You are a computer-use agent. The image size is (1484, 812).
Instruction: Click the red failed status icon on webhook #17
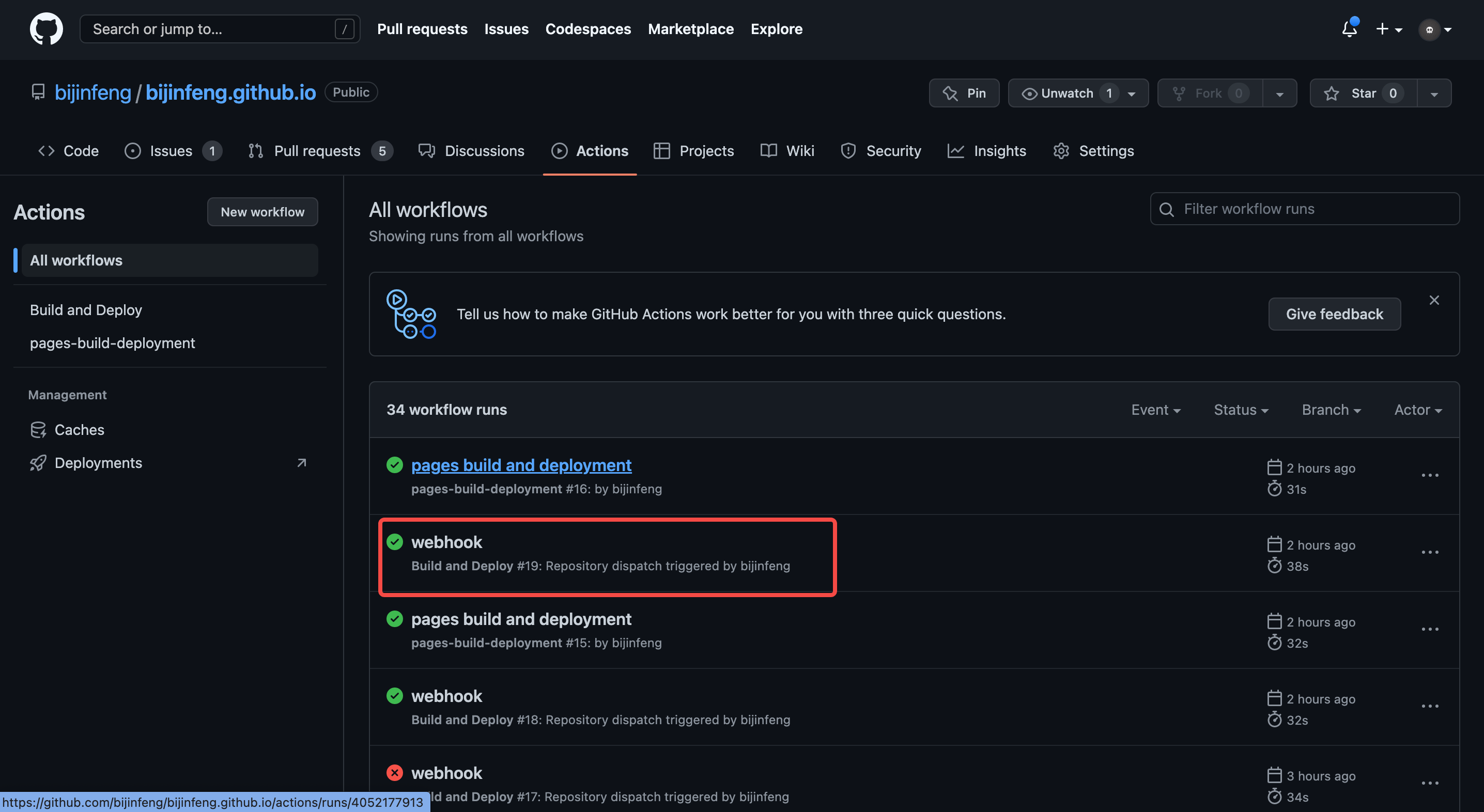tap(395, 772)
